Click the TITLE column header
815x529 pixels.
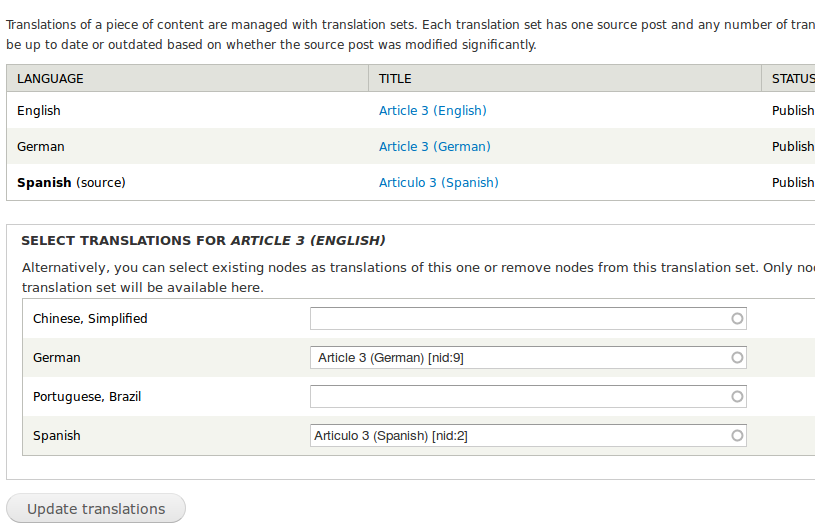pos(395,78)
